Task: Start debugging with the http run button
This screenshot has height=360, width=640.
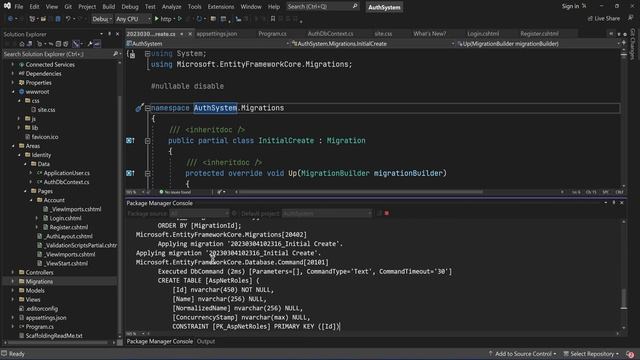Action: pos(163,19)
